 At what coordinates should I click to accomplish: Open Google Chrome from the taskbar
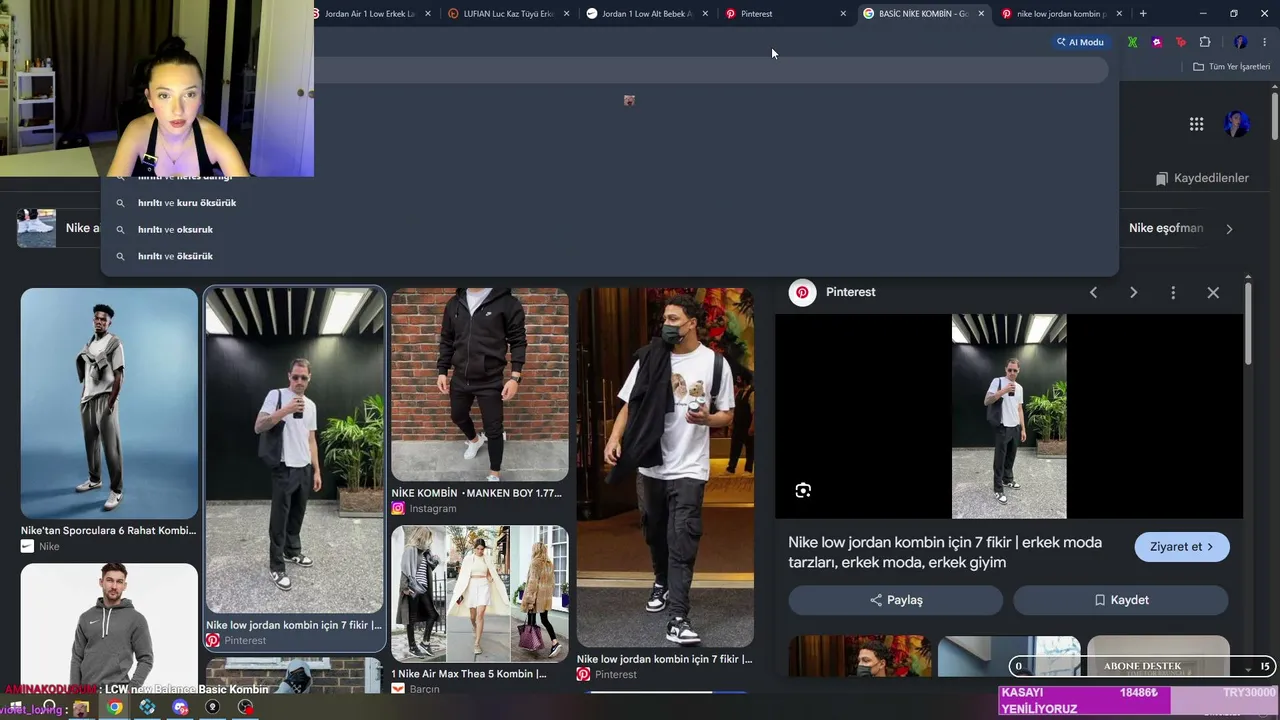coord(115,708)
